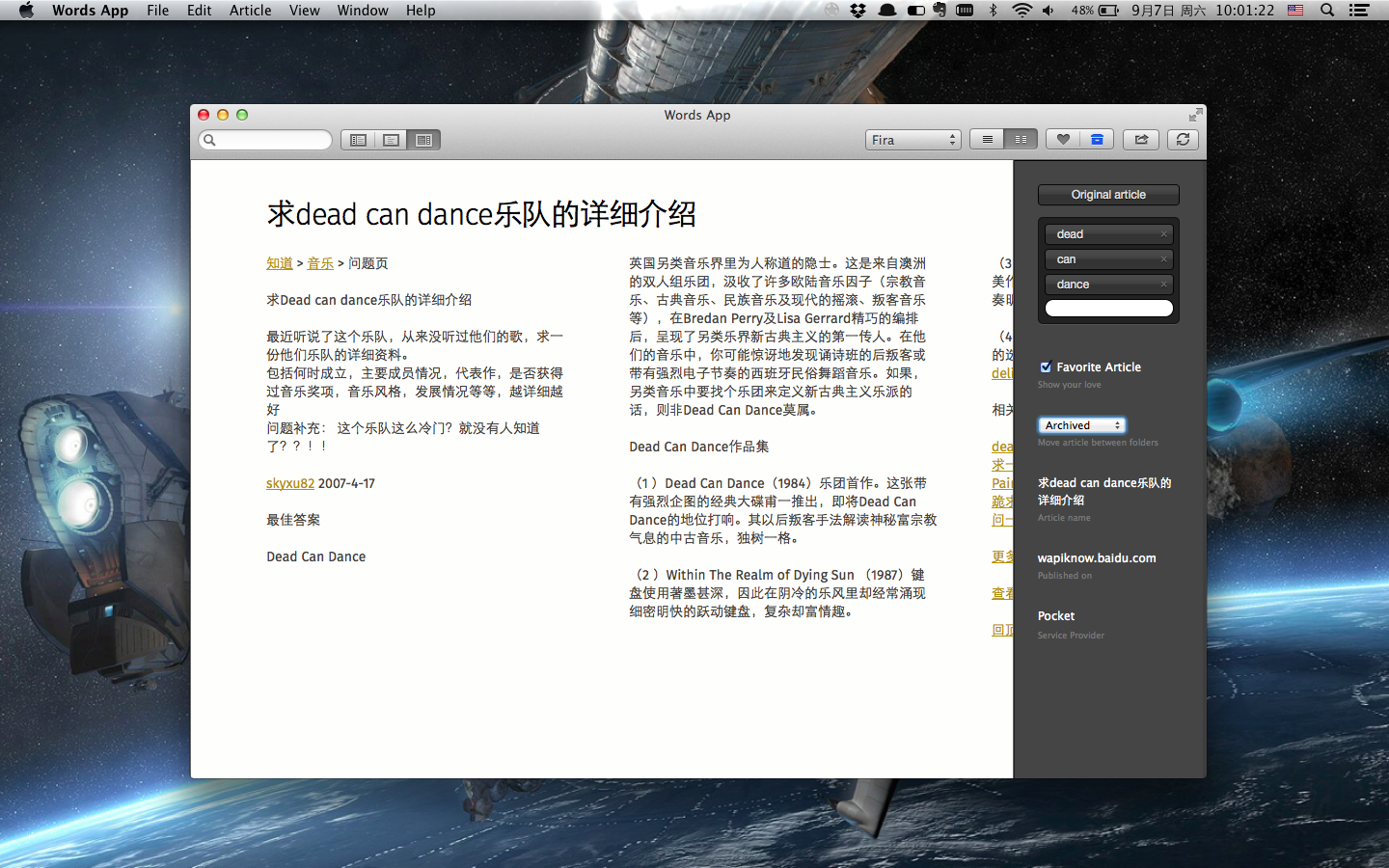Remove the 'dance' tag with its x

pos(1163,285)
